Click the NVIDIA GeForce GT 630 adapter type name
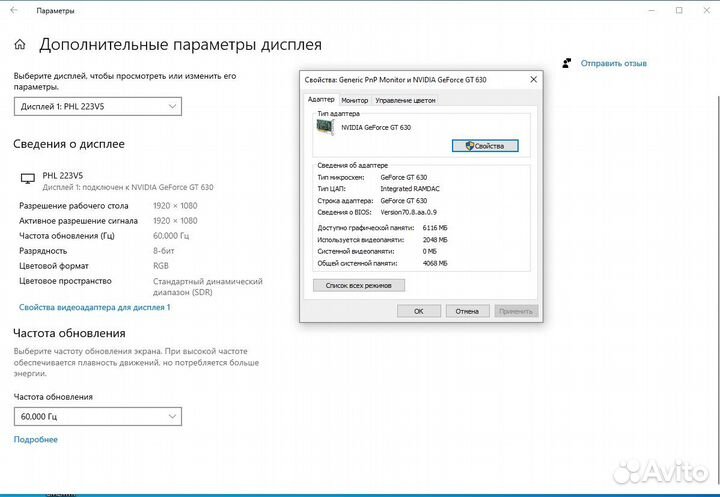 click(x=376, y=127)
